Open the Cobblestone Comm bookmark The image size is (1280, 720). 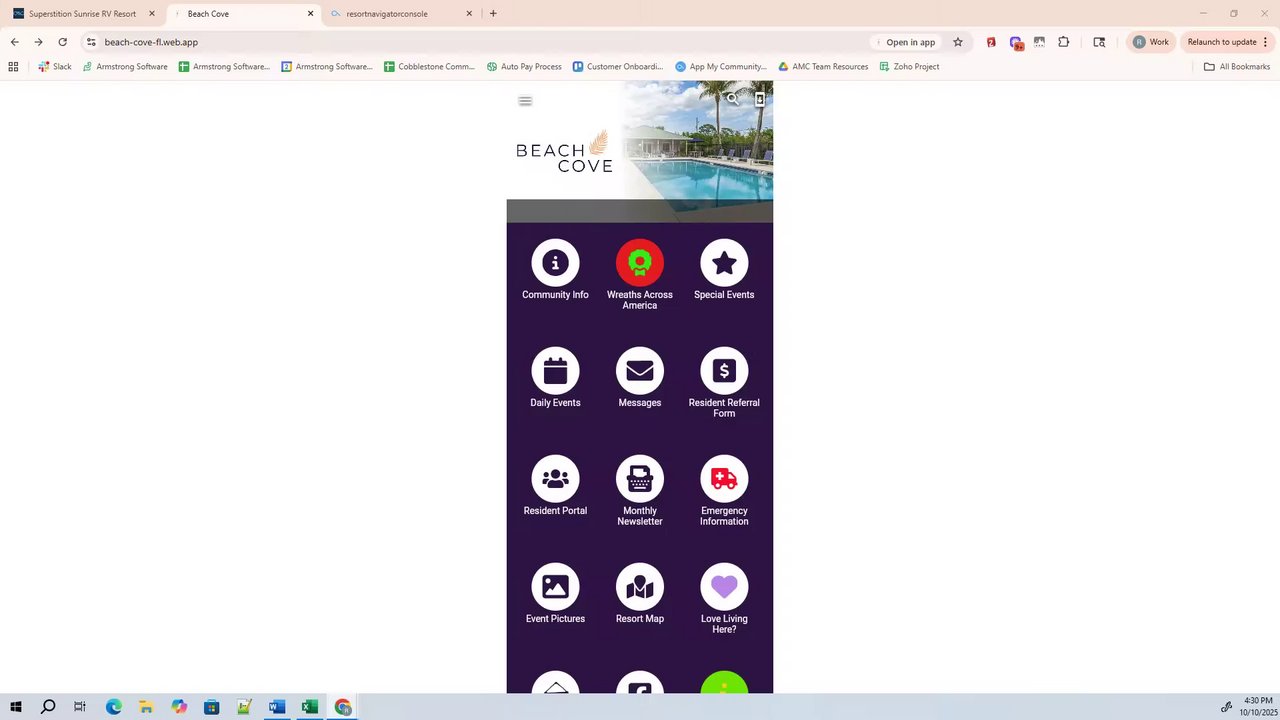pos(429,67)
